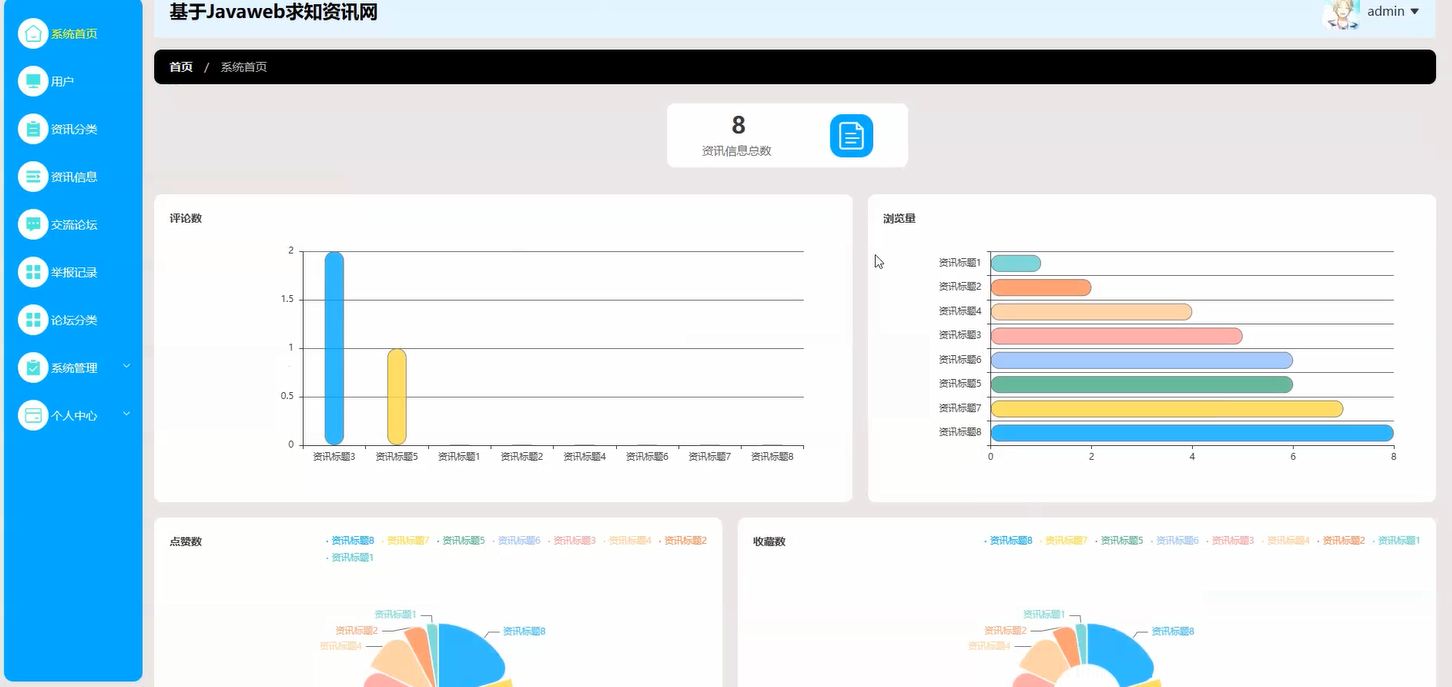This screenshot has height=687, width=1452.
Task: Toggle 资讯标题2 legend in 点赞数 chart
Action: [x=683, y=541]
